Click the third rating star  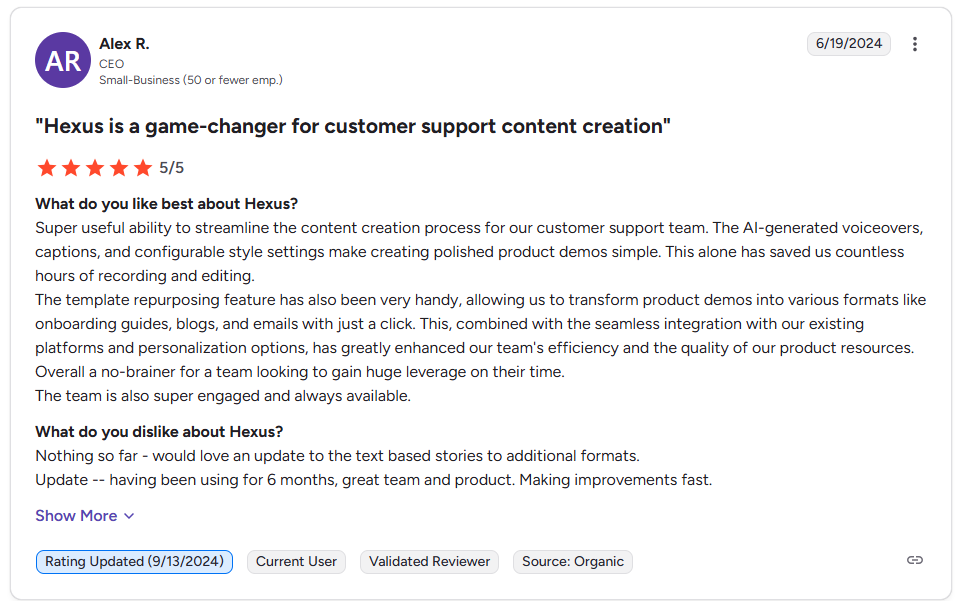(x=95, y=168)
